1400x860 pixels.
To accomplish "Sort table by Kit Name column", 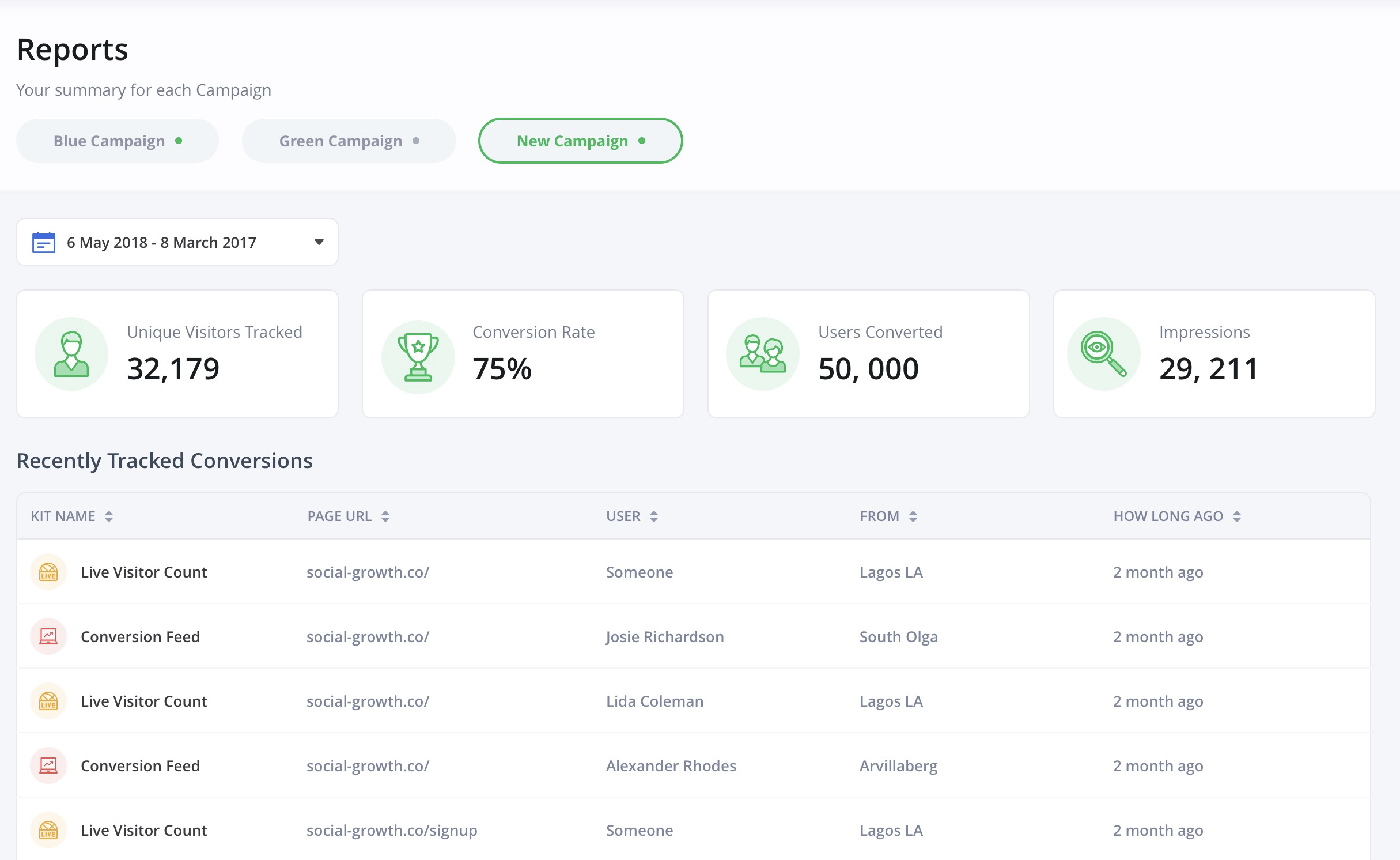I will (x=109, y=516).
